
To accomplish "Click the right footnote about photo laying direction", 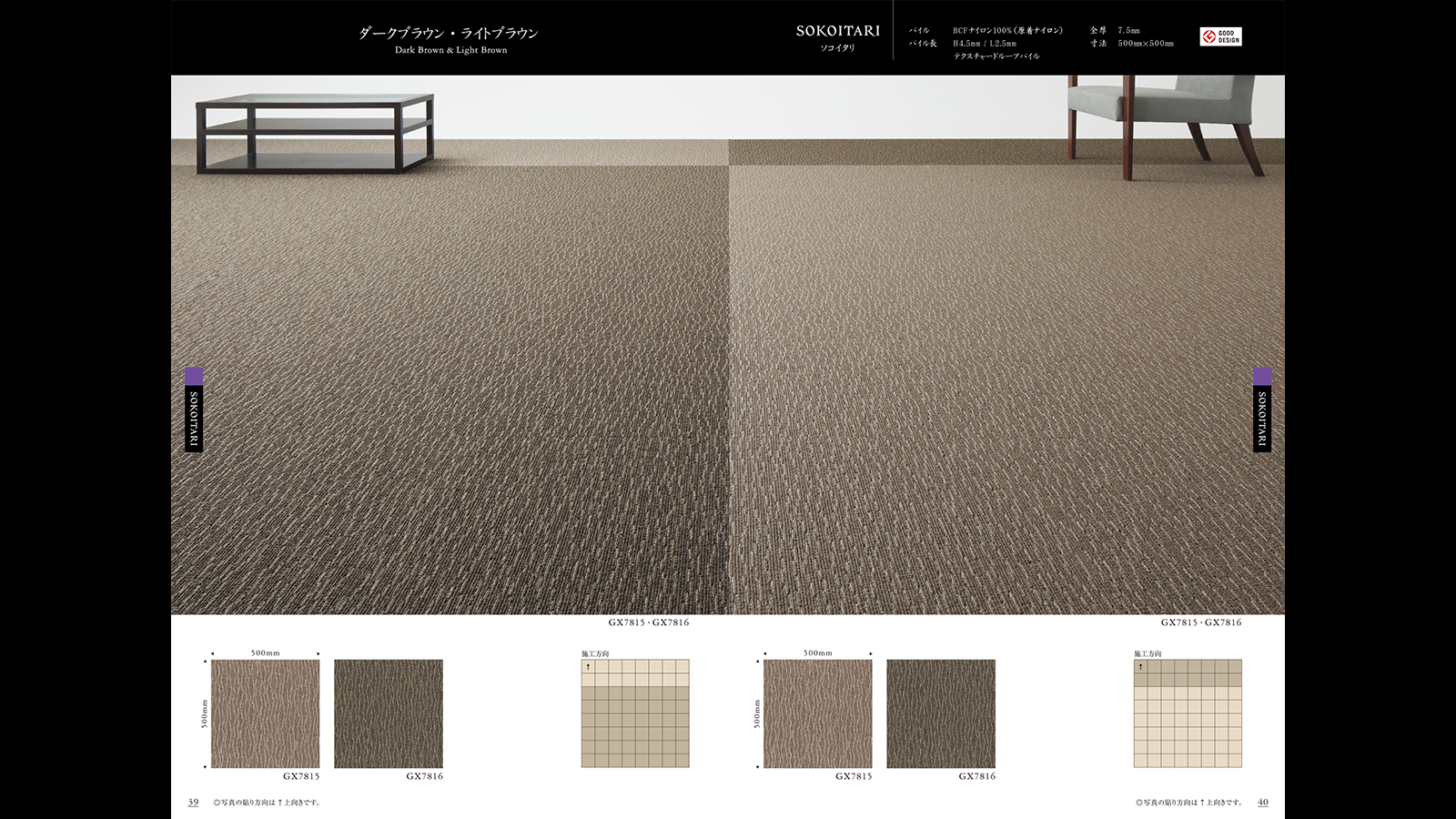I will (x=1189, y=803).
